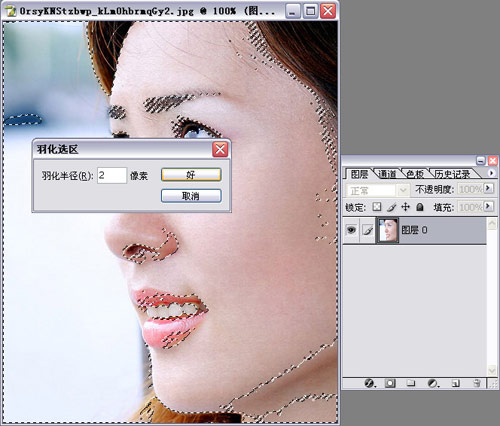
Task: Expand the 填充 fill slider arrow
Action: pos(488,207)
